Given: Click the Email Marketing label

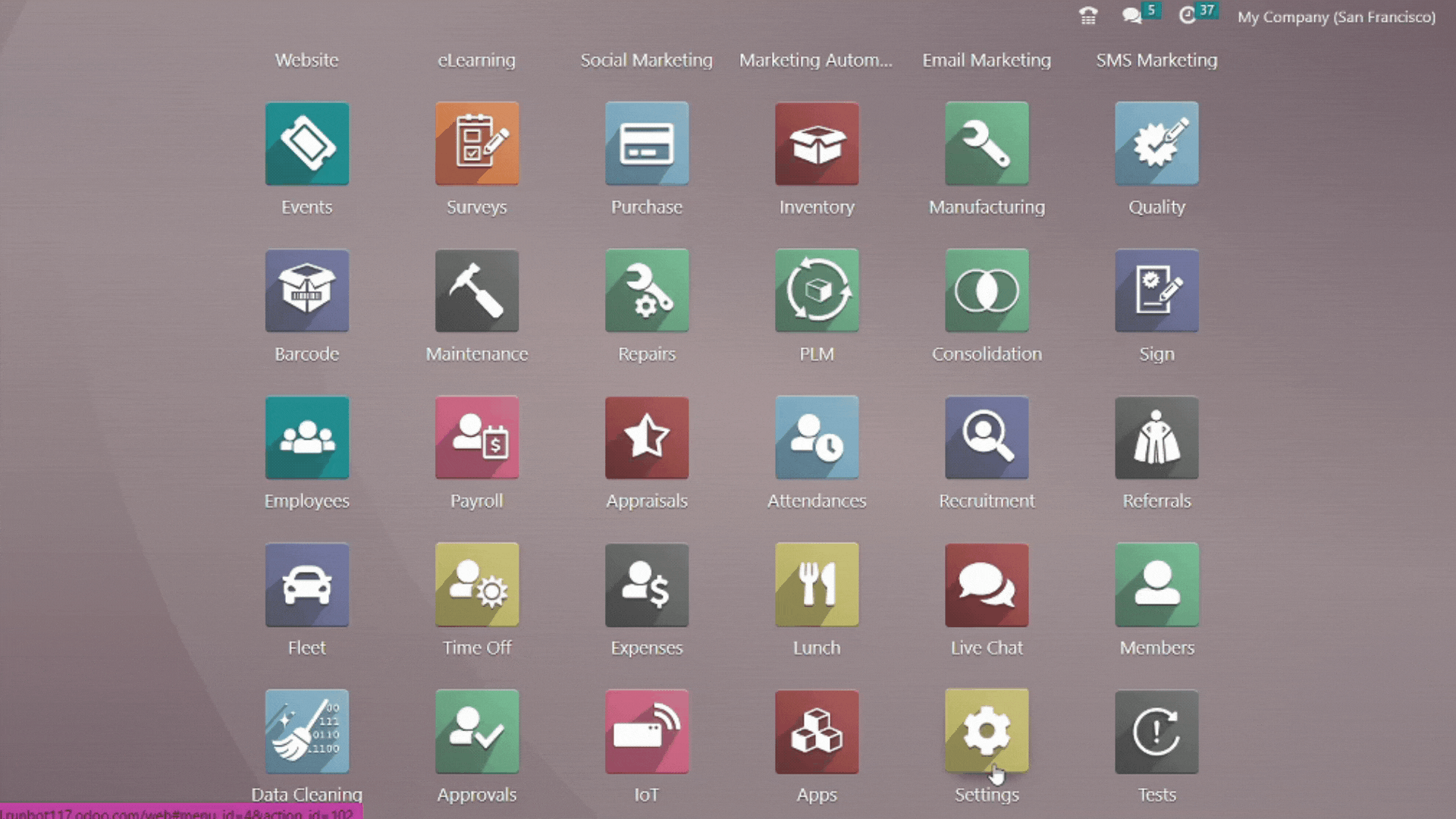Looking at the screenshot, I should (x=987, y=60).
